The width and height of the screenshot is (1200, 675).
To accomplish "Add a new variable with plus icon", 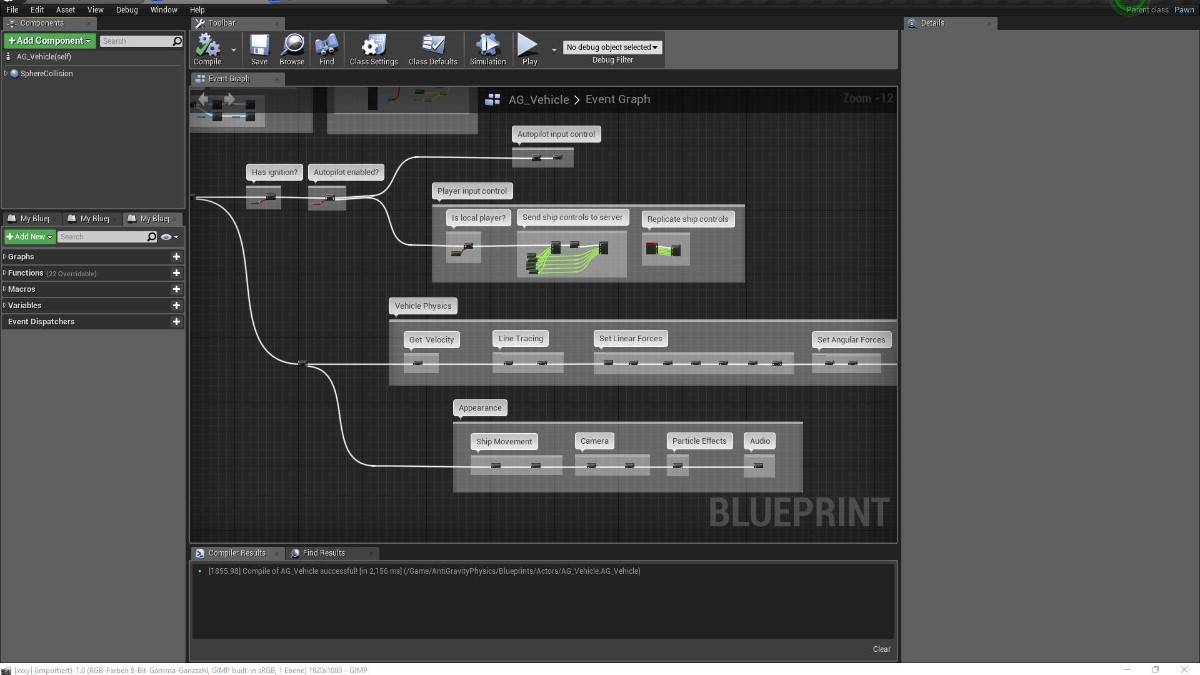I will click(x=176, y=305).
